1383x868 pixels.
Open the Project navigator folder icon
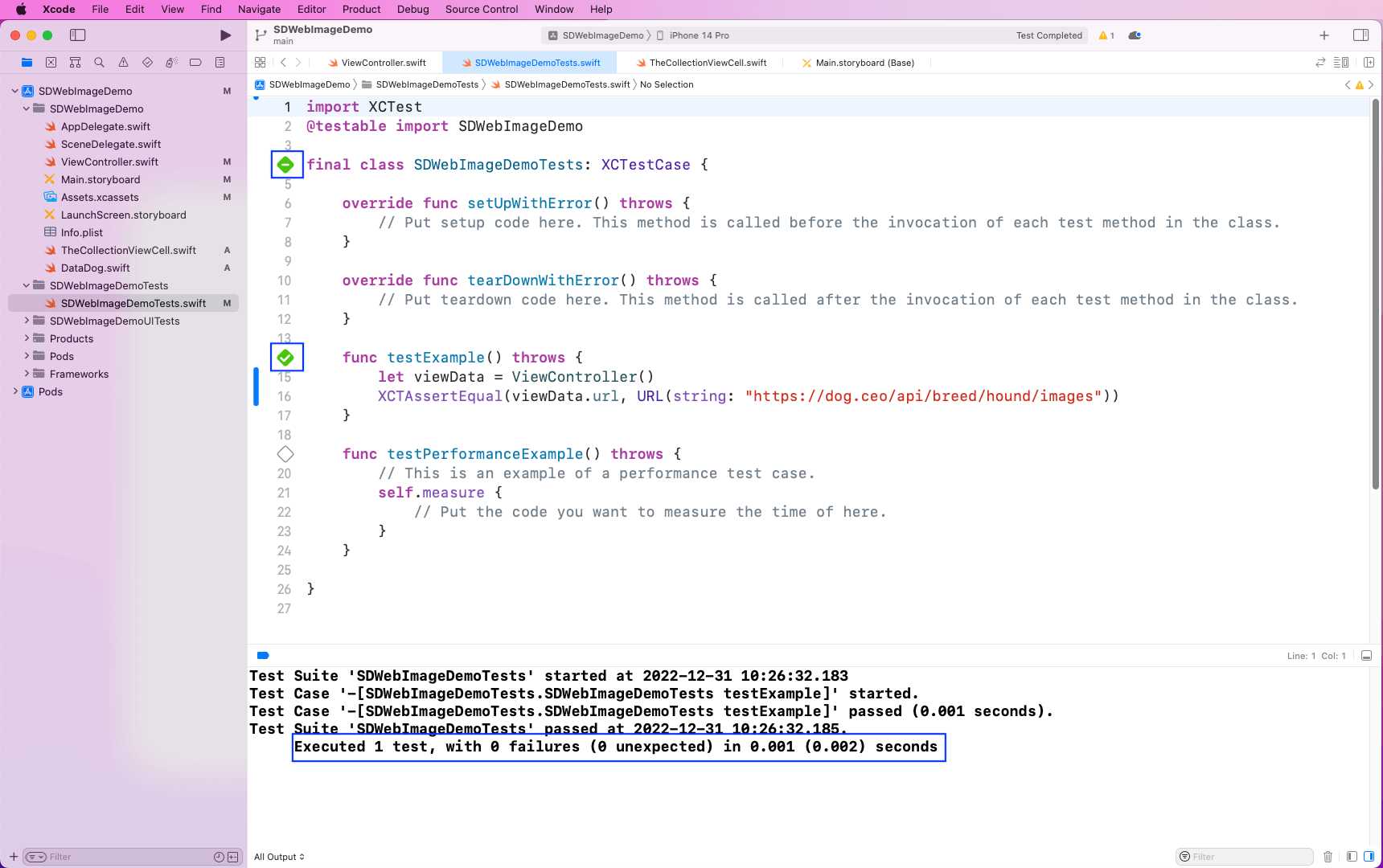pos(27,63)
